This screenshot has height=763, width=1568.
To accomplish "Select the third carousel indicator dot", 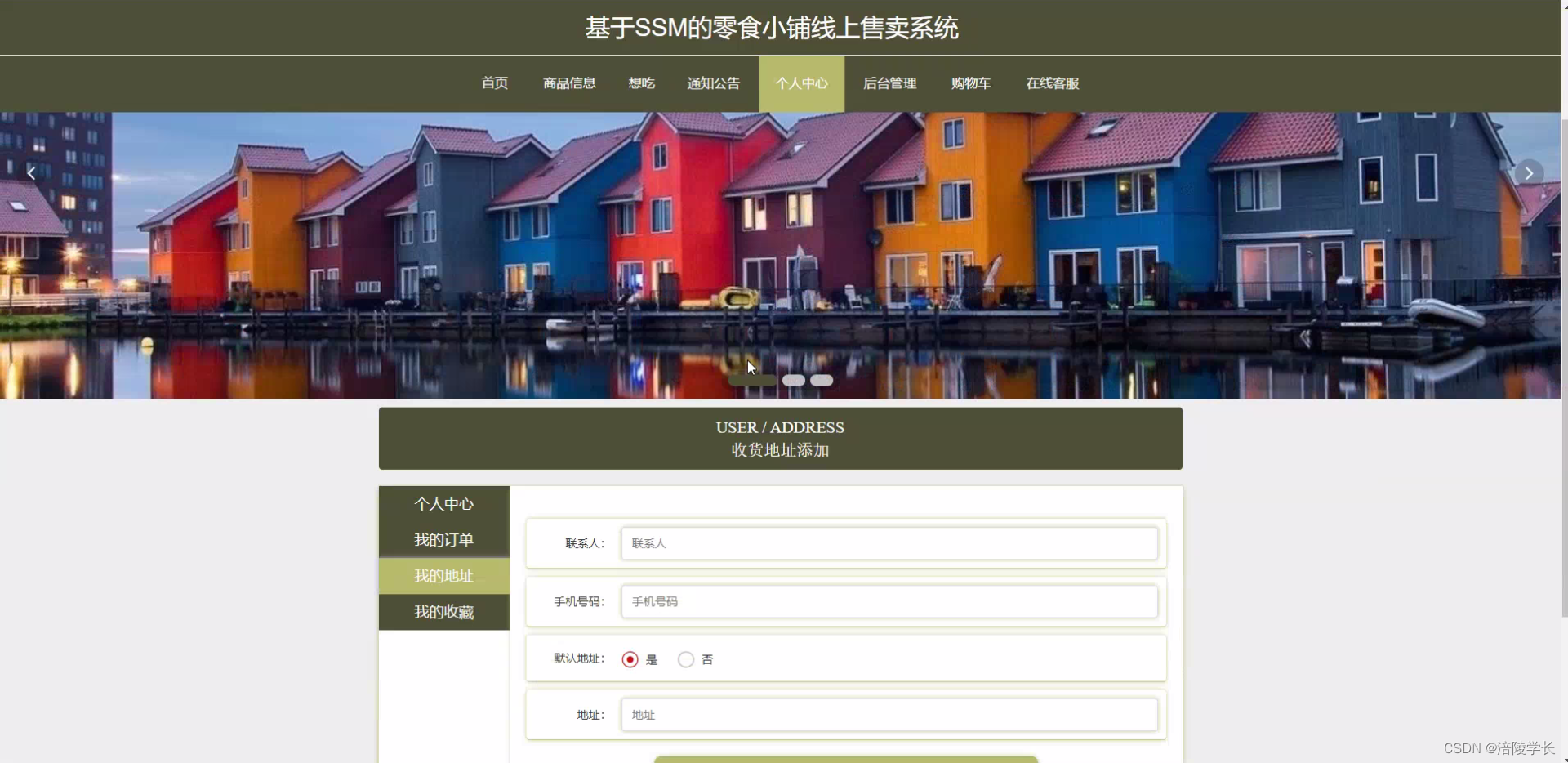I will click(x=822, y=380).
